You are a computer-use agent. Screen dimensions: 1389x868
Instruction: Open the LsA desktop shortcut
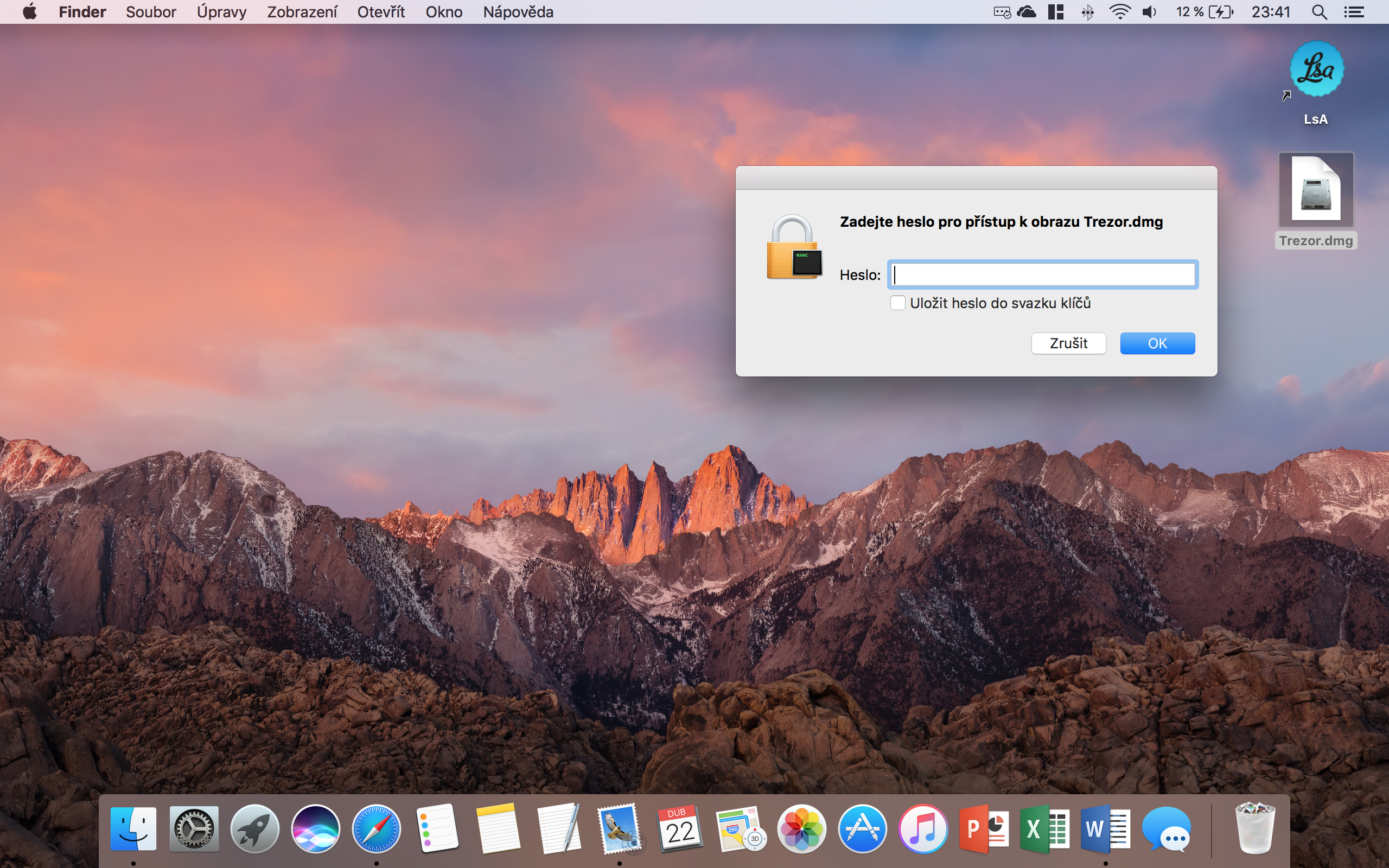point(1316,70)
